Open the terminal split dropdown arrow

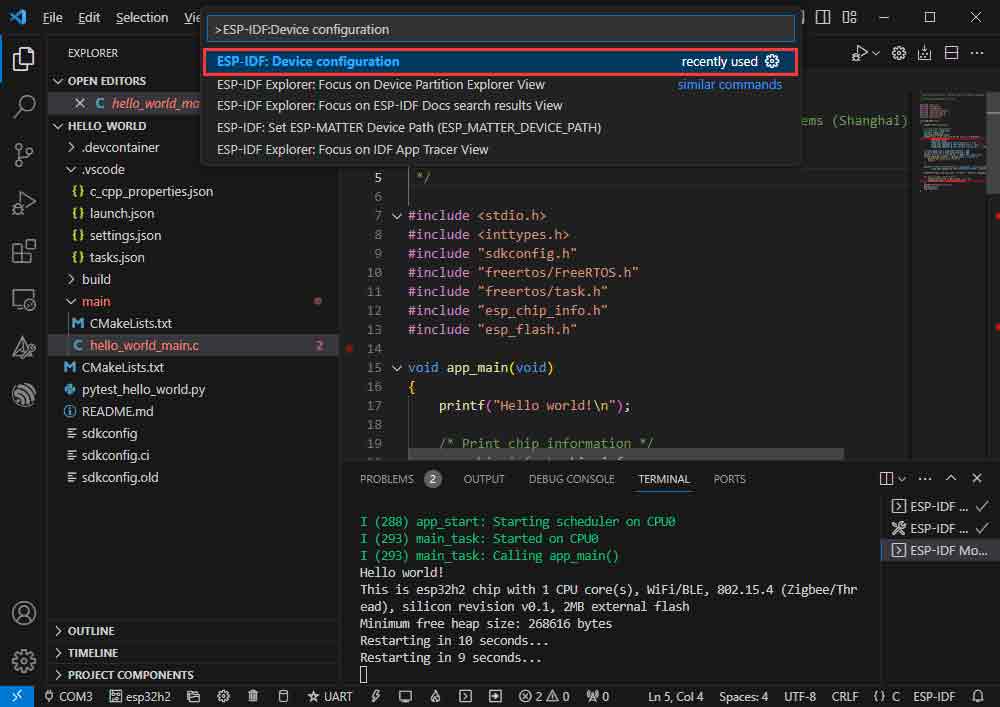[902, 479]
